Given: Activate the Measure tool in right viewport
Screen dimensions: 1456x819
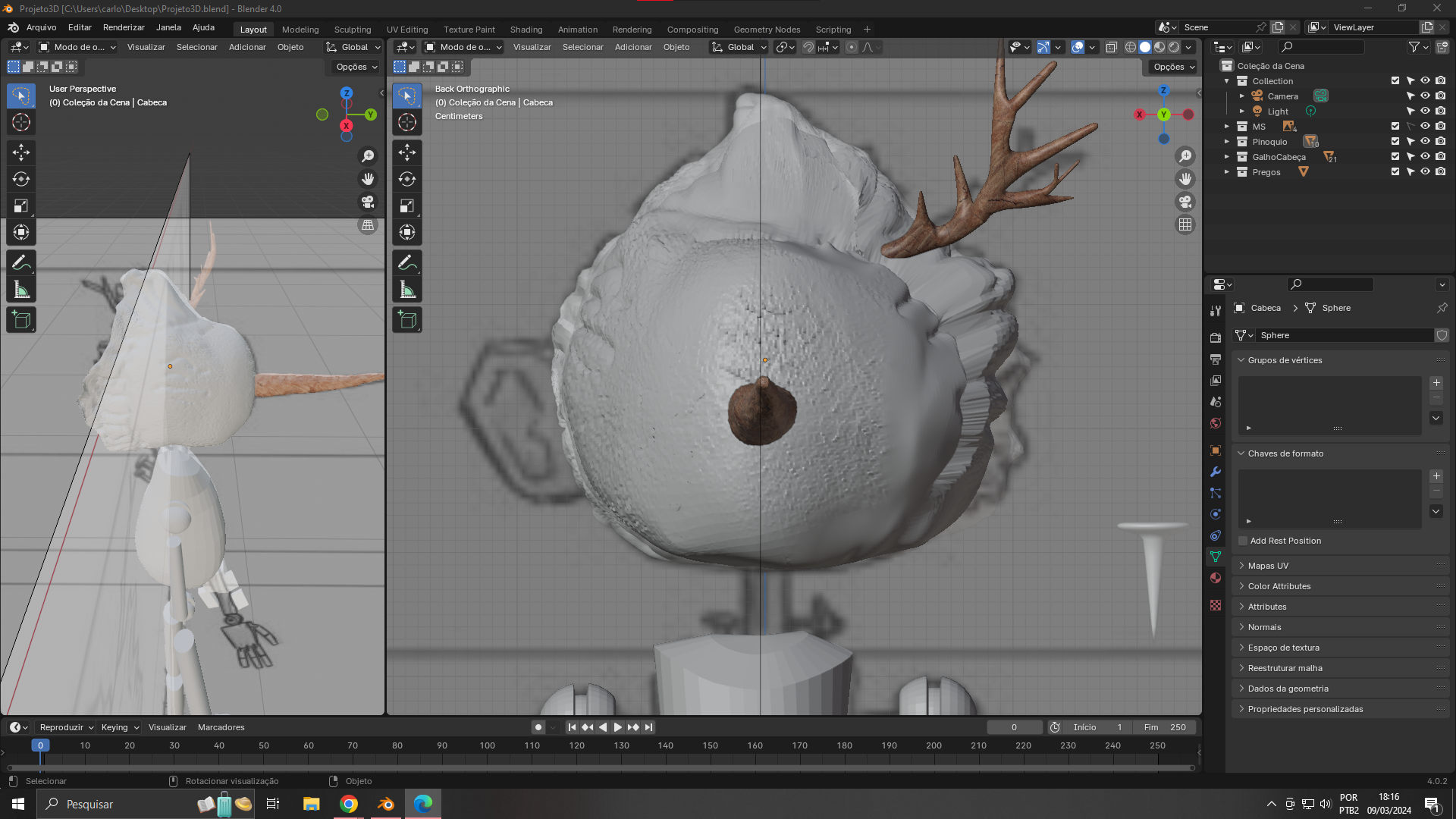Looking at the screenshot, I should tap(407, 290).
